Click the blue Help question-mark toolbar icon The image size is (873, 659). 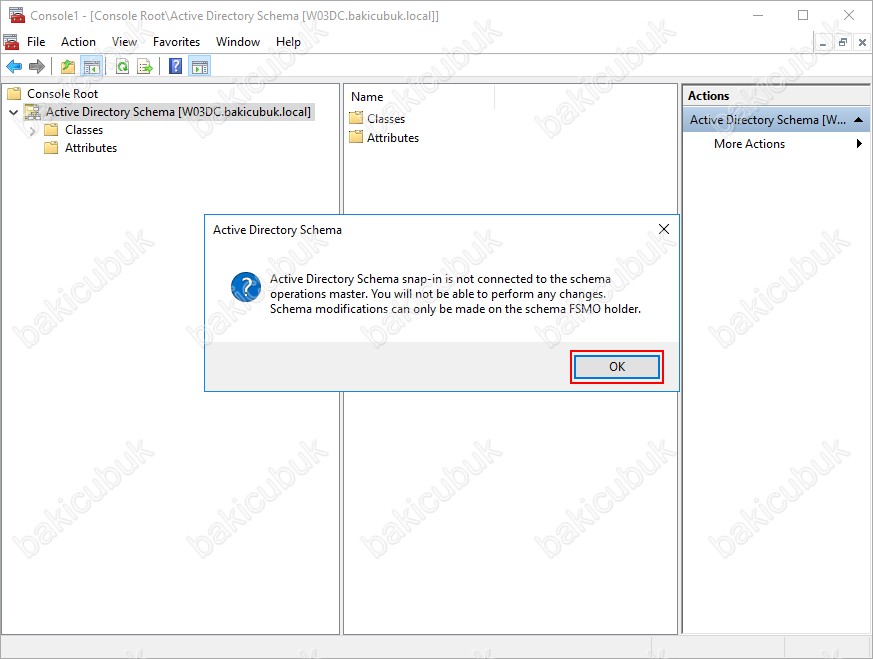175,67
